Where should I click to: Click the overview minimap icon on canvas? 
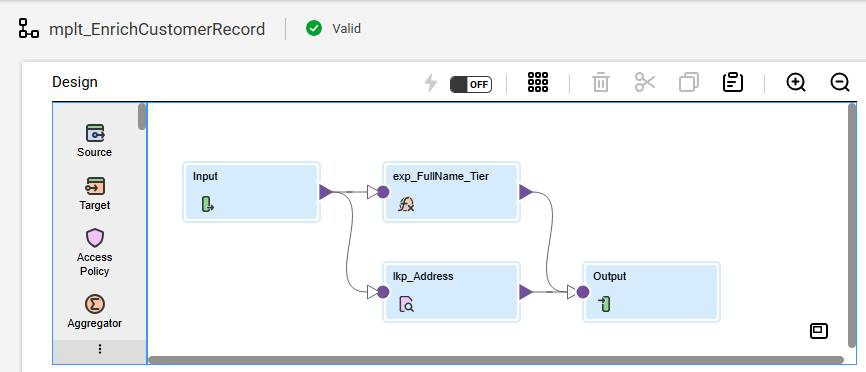tap(819, 331)
